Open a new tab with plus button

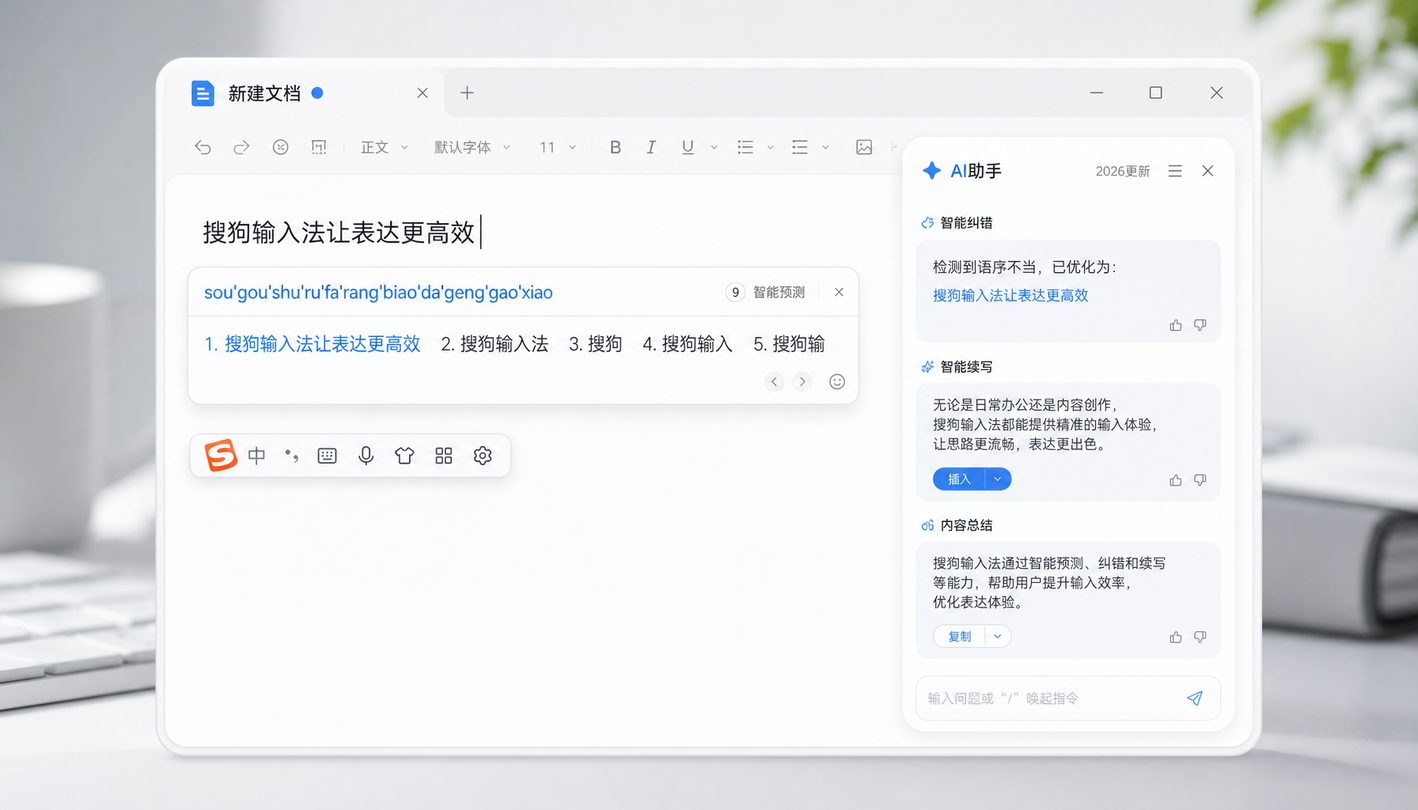467,93
